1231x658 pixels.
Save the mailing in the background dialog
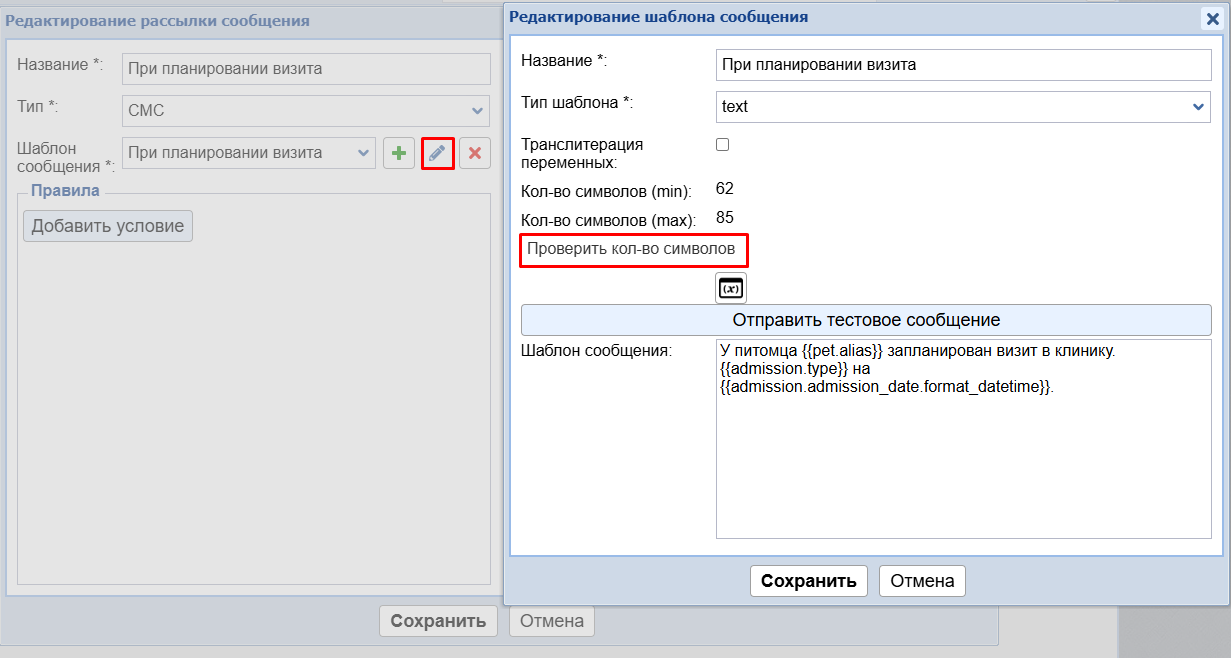click(x=438, y=621)
